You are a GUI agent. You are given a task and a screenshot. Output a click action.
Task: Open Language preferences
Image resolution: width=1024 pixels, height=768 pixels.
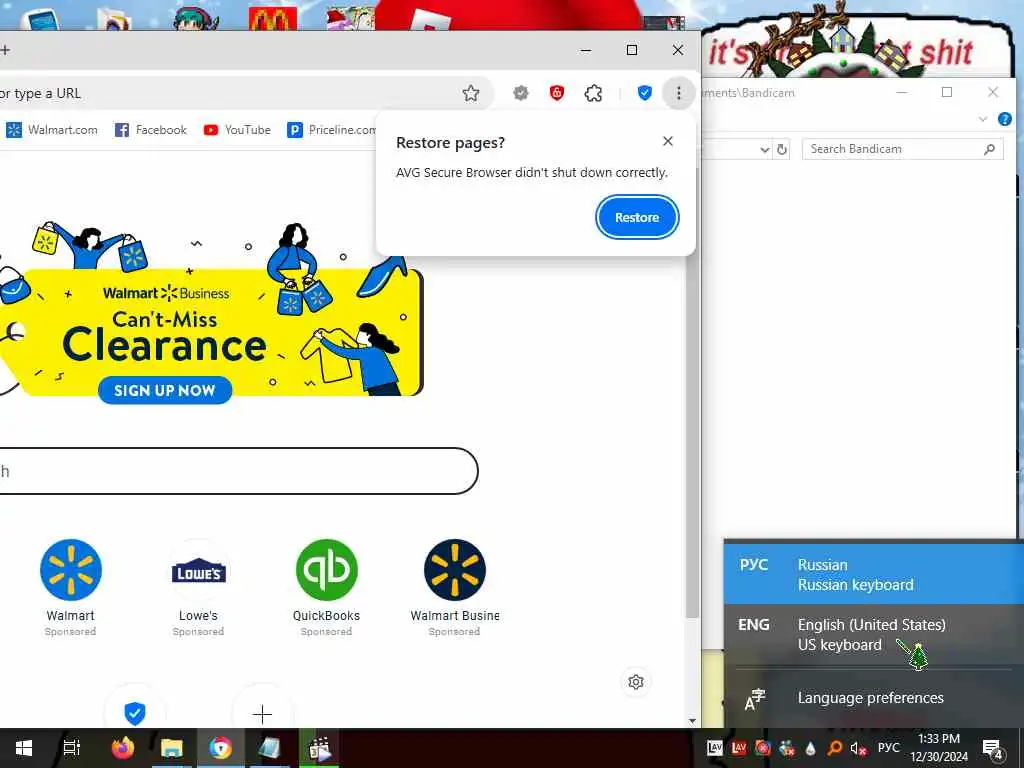tap(873, 698)
